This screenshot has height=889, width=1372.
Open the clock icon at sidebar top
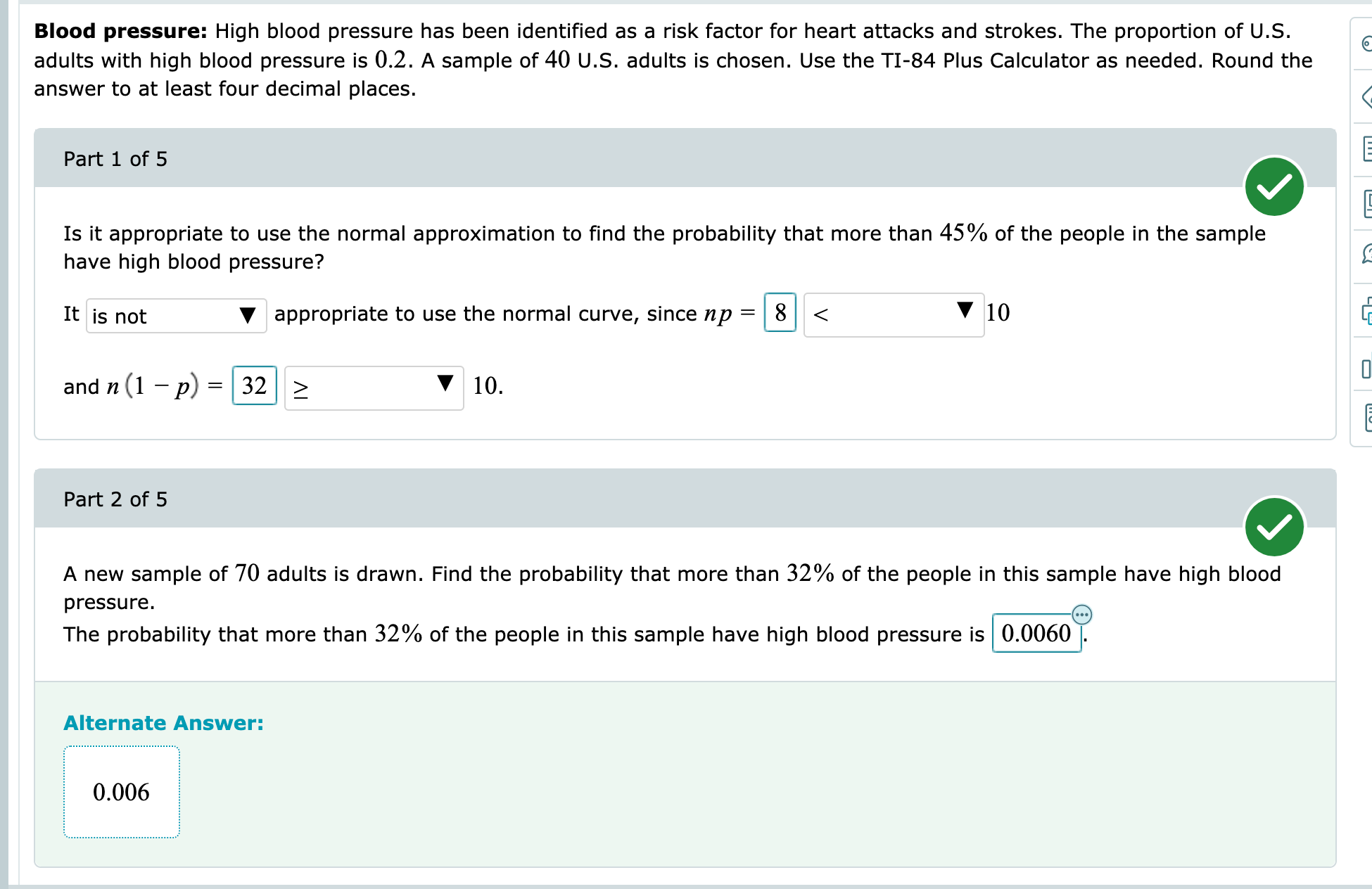click(1366, 42)
